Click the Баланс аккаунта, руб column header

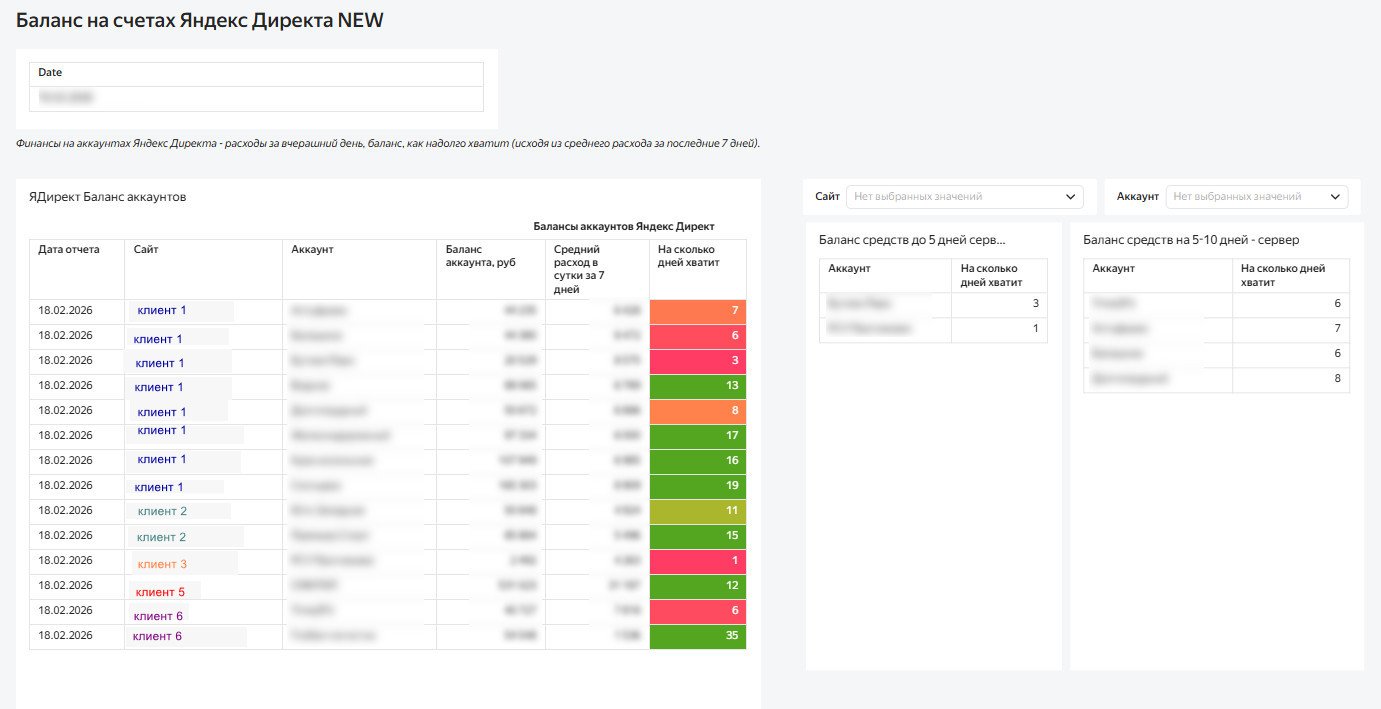tap(491, 269)
